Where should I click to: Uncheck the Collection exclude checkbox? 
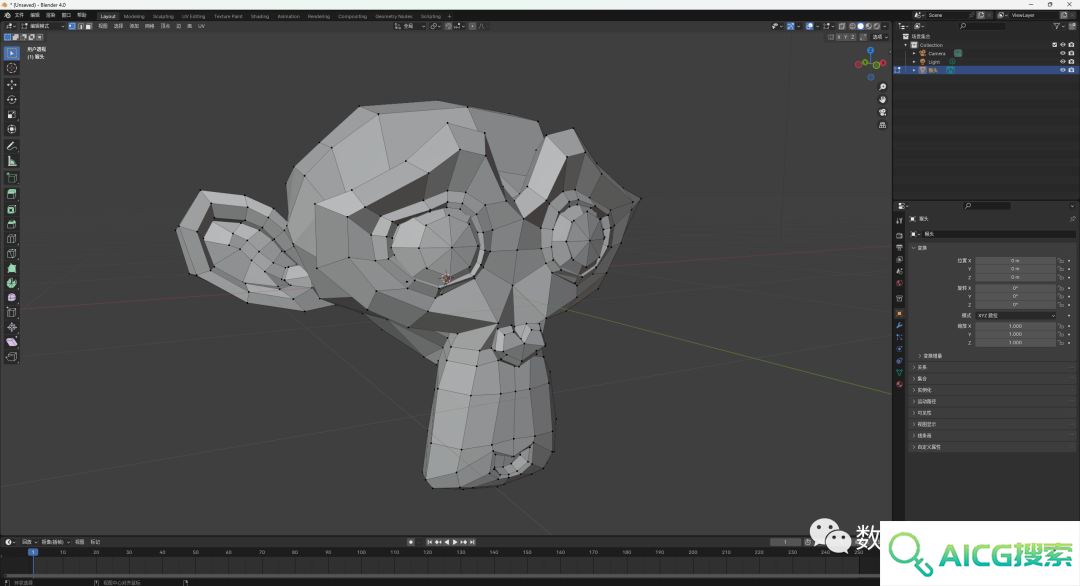1055,45
